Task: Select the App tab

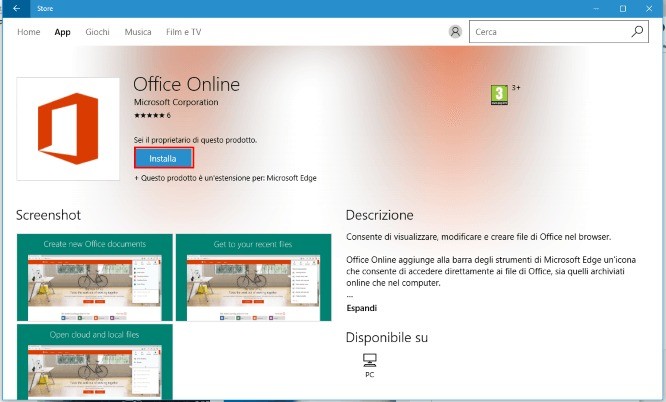Action: 62,32
